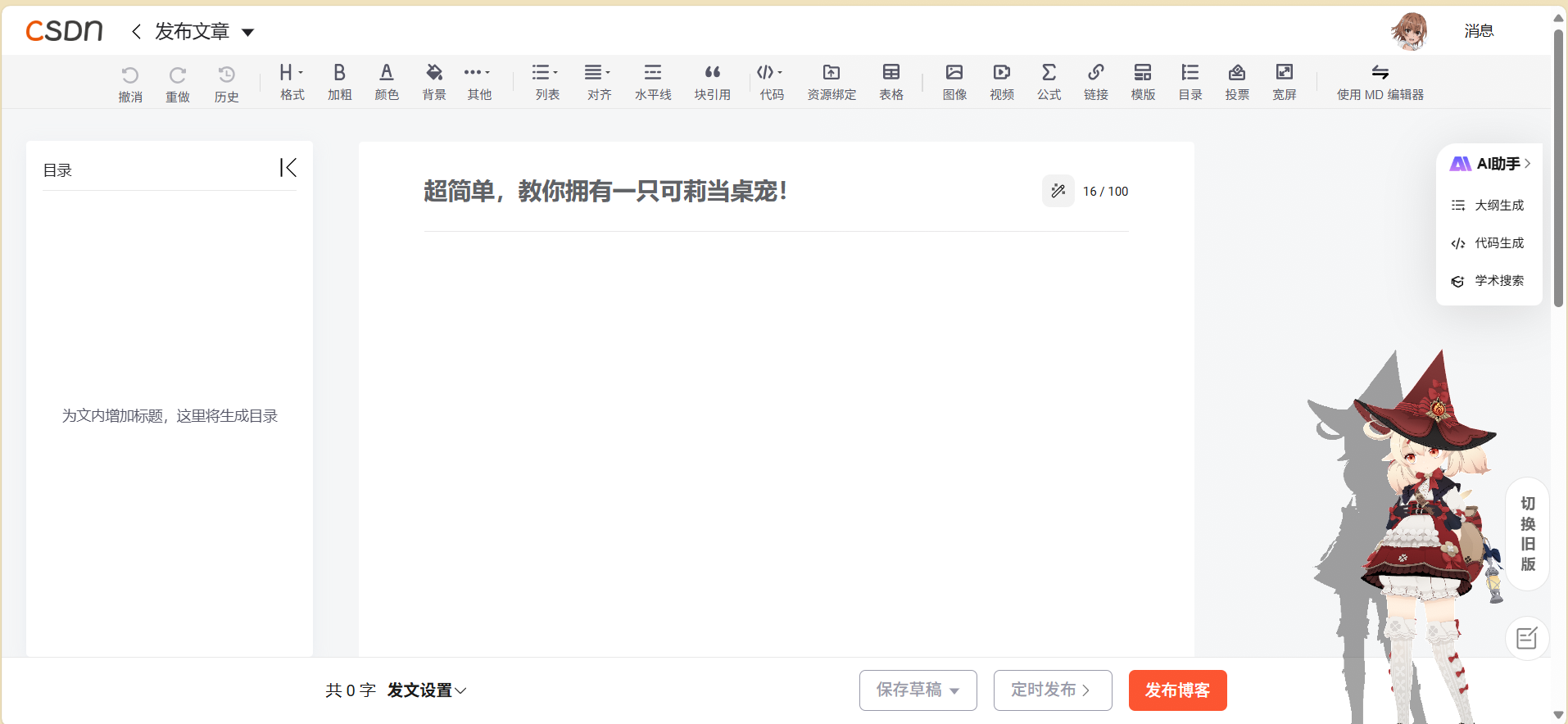1568x724 pixels.
Task: Click the redo (重做) icon
Action: coord(178,75)
